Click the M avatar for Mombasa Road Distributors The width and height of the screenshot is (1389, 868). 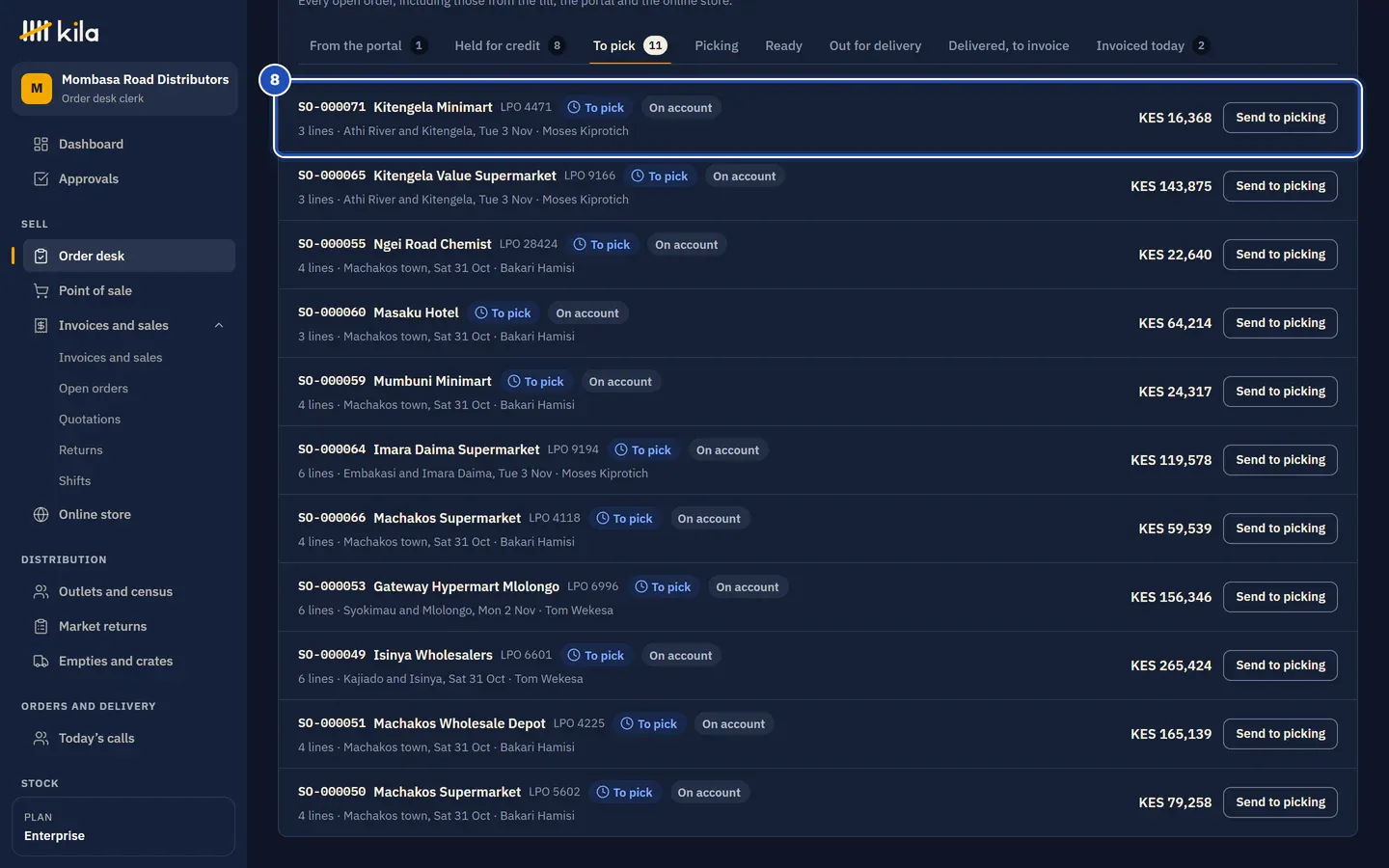pos(37,89)
